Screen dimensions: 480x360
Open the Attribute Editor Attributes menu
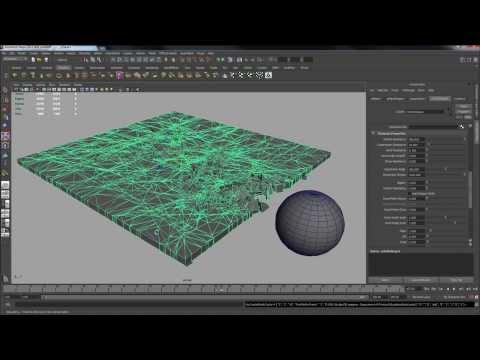click(x=408, y=90)
